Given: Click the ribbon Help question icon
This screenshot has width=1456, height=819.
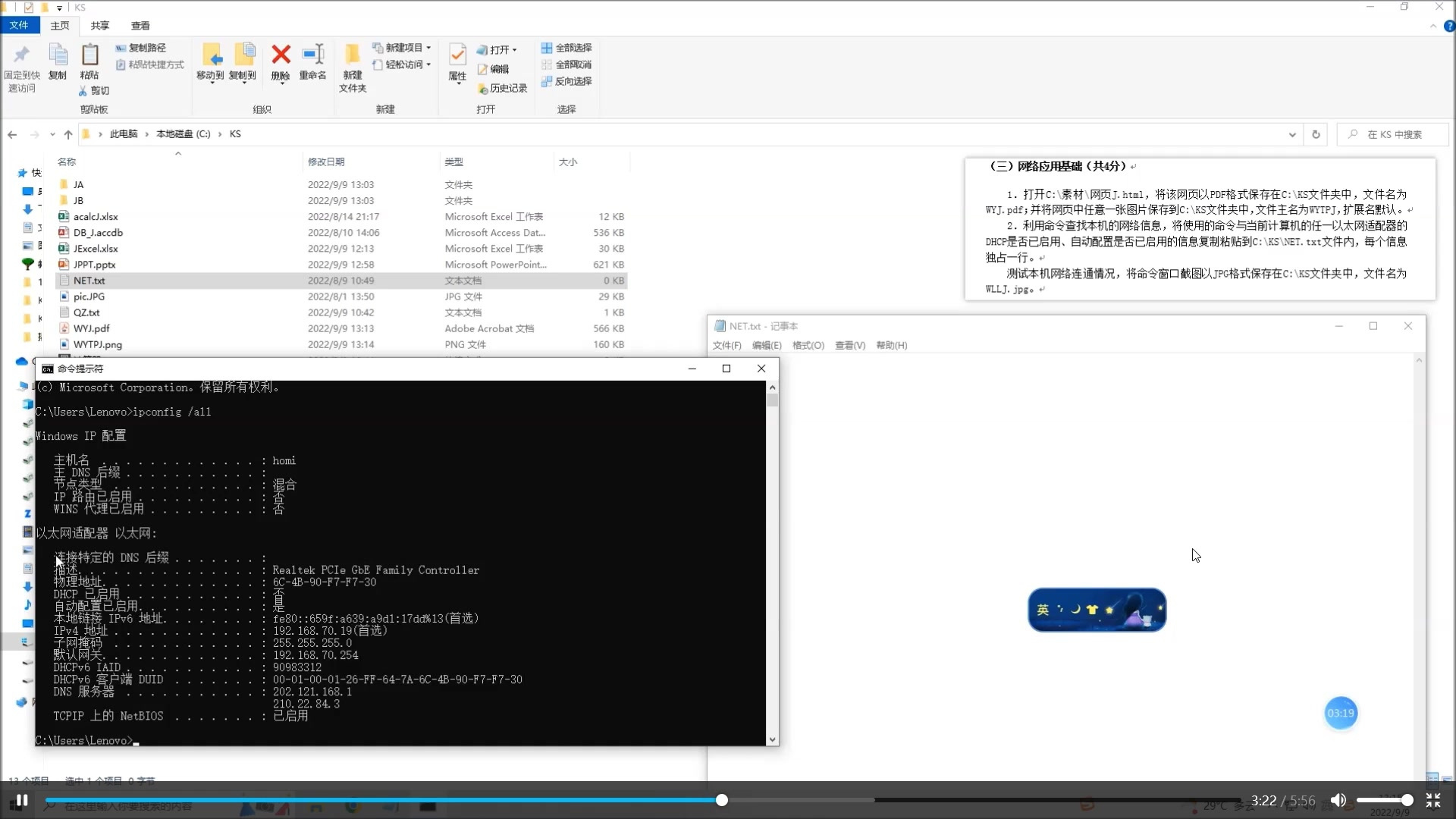Looking at the screenshot, I should pos(1449,26).
